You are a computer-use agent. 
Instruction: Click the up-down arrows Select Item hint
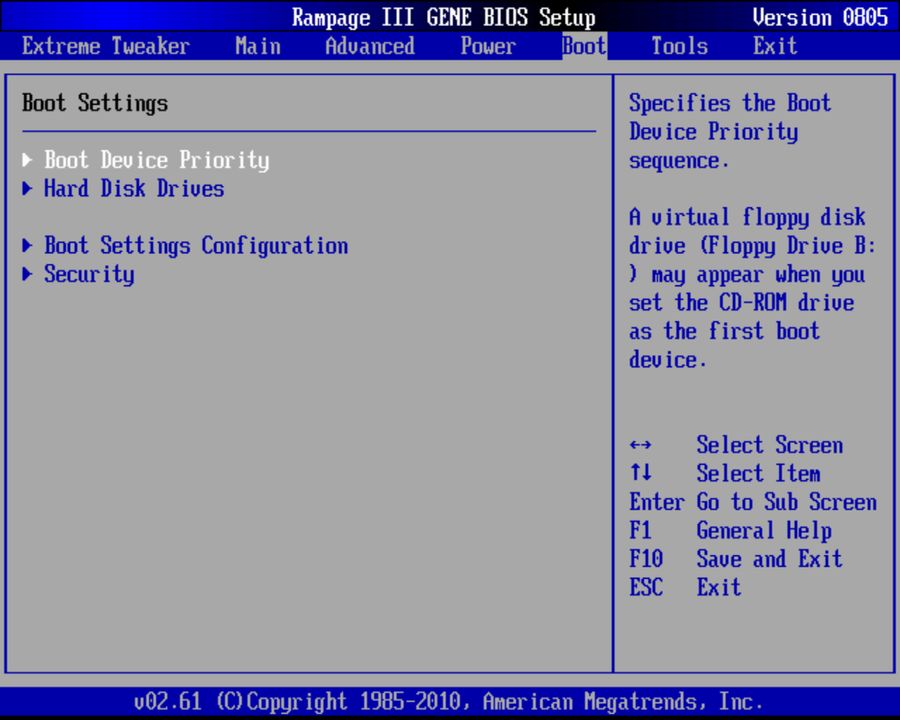725,474
